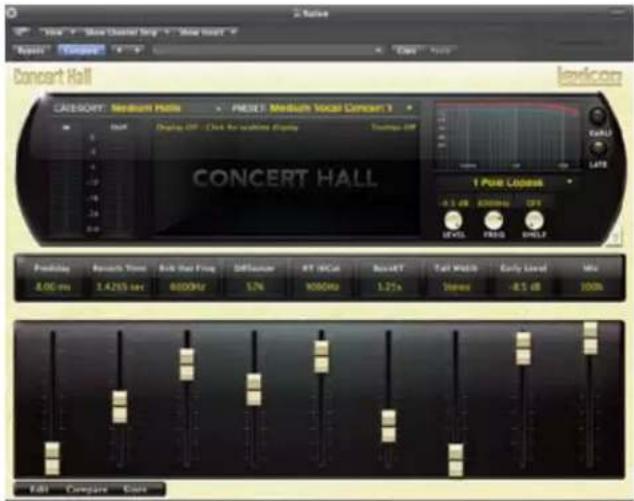This screenshot has height=501, width=634.
Task: Click the Copy button in header
Action: pyautogui.click(x=407, y=51)
